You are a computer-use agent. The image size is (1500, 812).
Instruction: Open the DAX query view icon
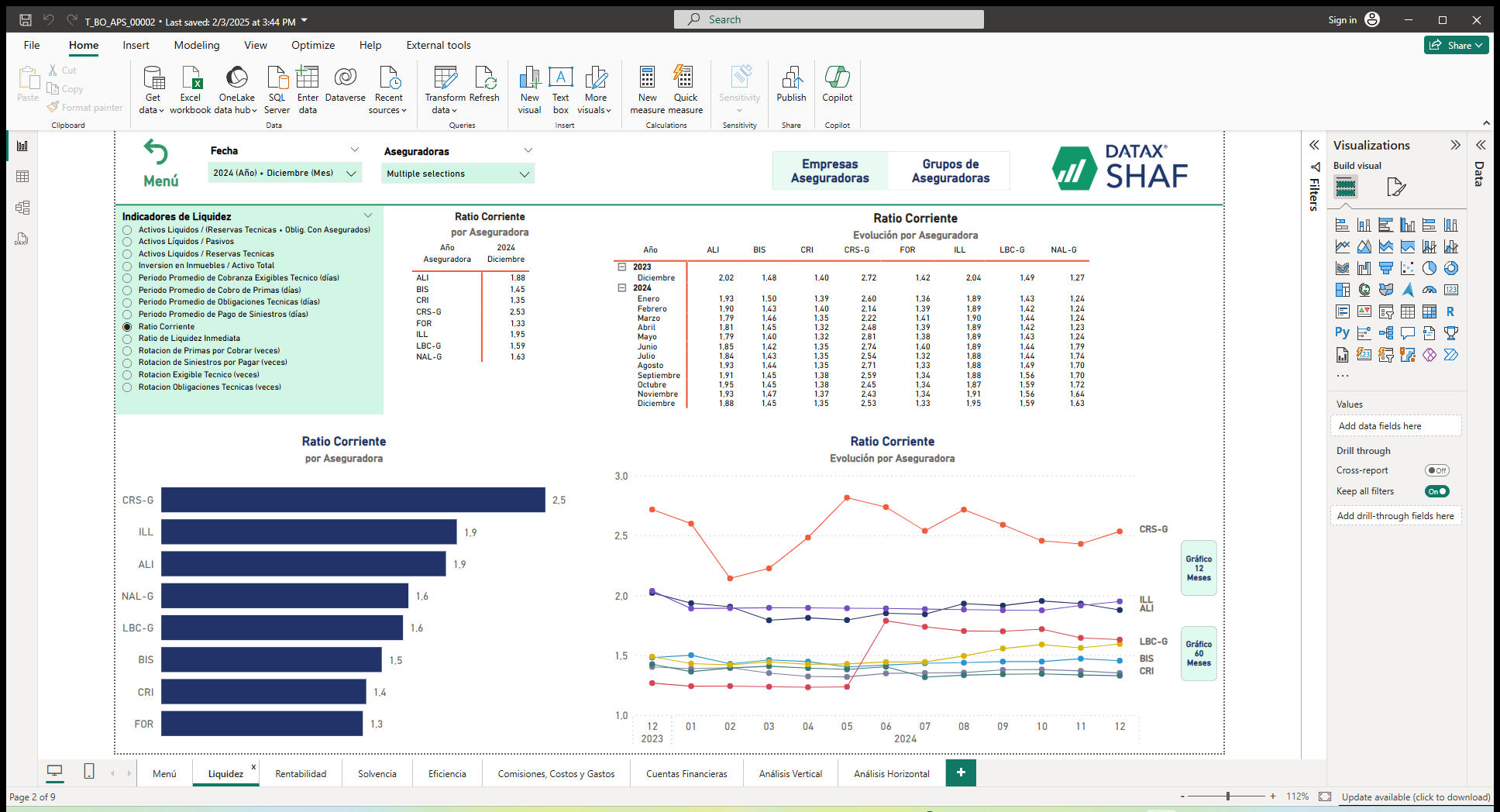22,239
